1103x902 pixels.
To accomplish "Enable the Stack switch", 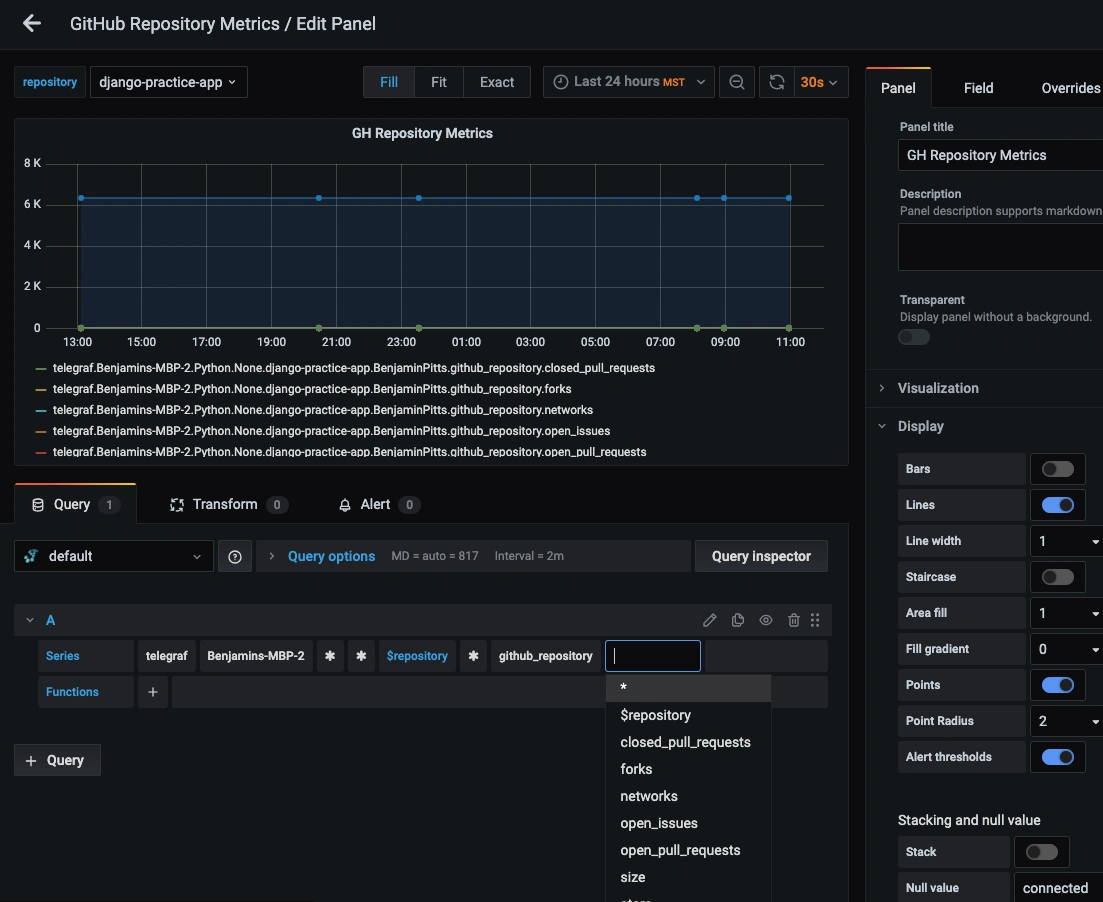I will tap(1041, 852).
